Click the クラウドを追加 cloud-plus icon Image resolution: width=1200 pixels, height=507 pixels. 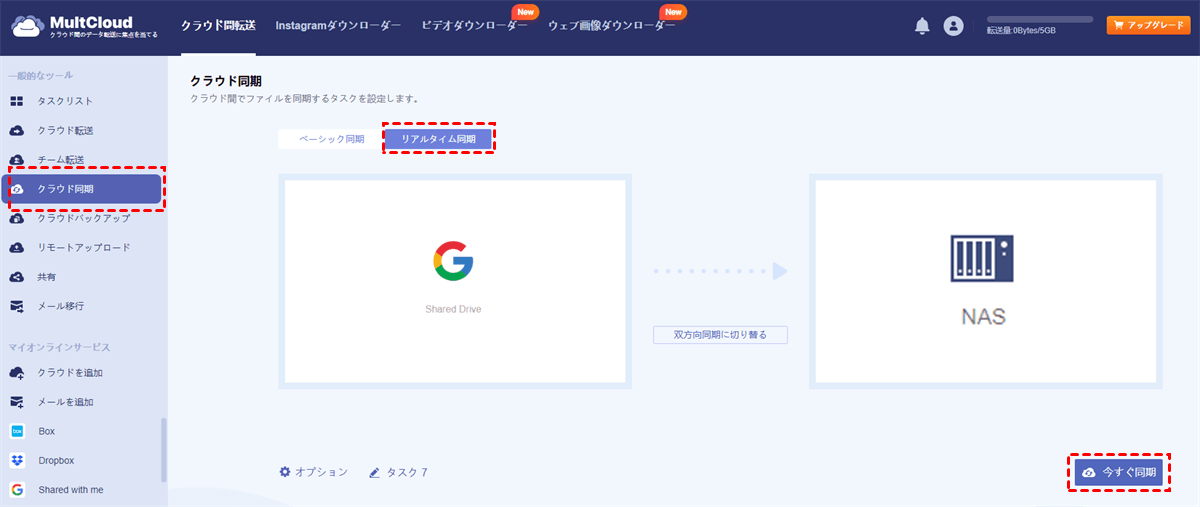pos(17,373)
